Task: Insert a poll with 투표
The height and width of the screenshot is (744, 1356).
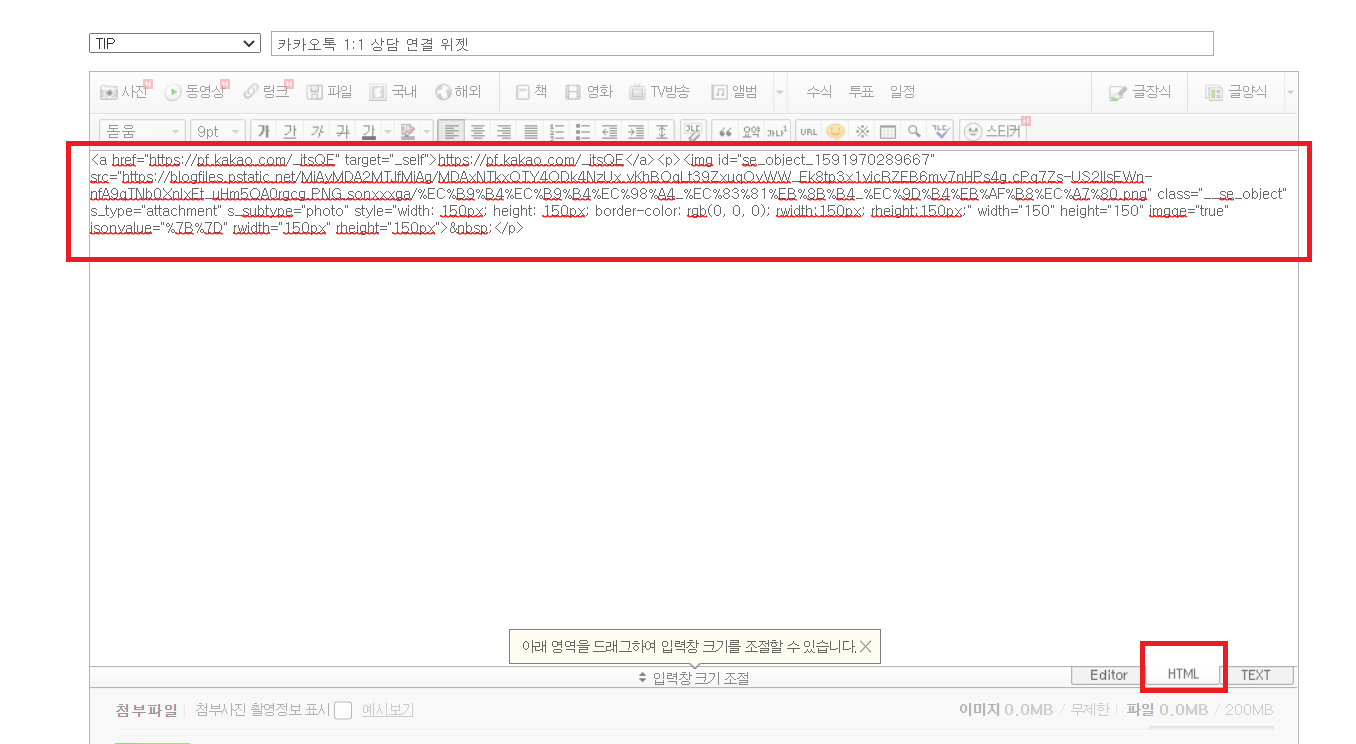Action: 861,92
